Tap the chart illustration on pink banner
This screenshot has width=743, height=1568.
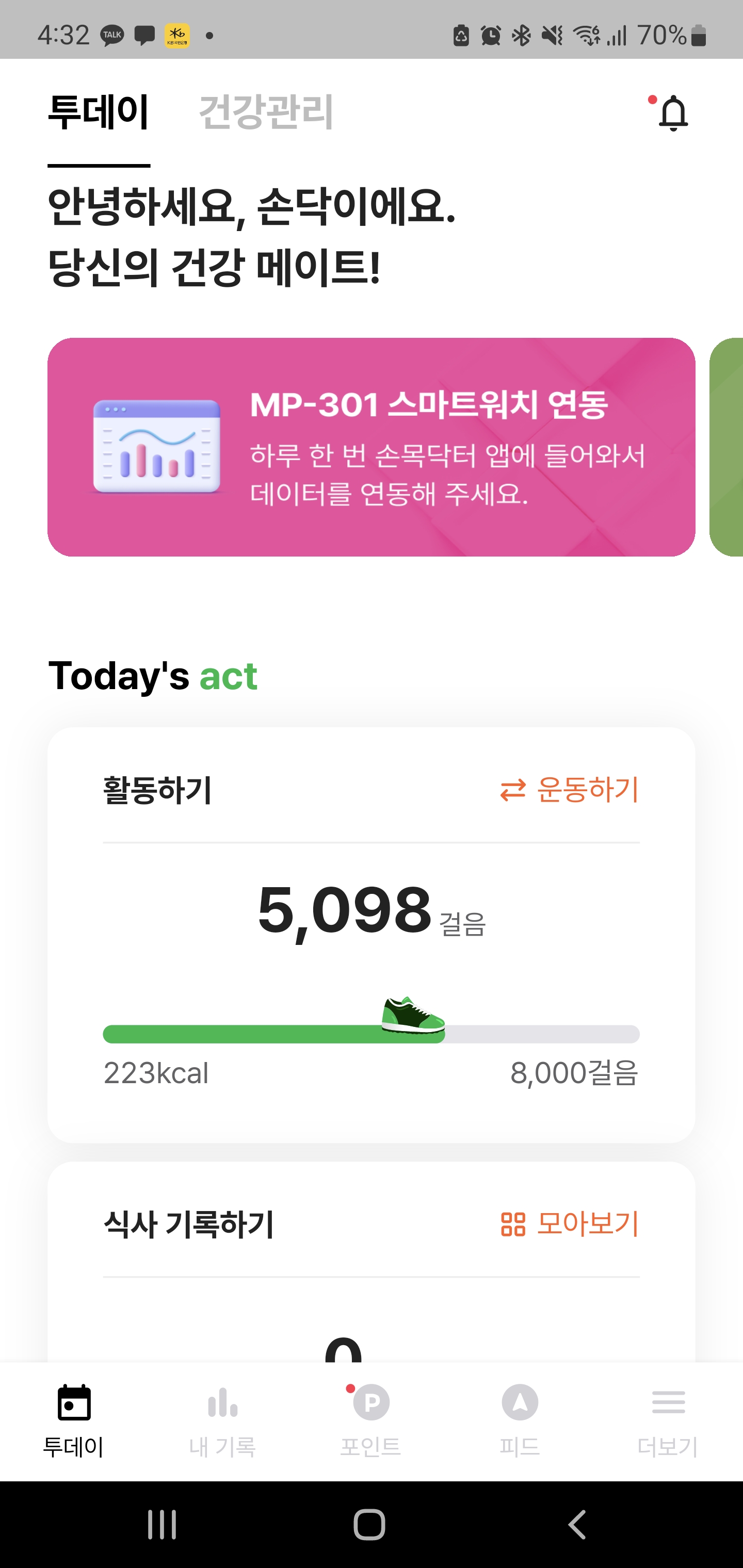point(156,447)
